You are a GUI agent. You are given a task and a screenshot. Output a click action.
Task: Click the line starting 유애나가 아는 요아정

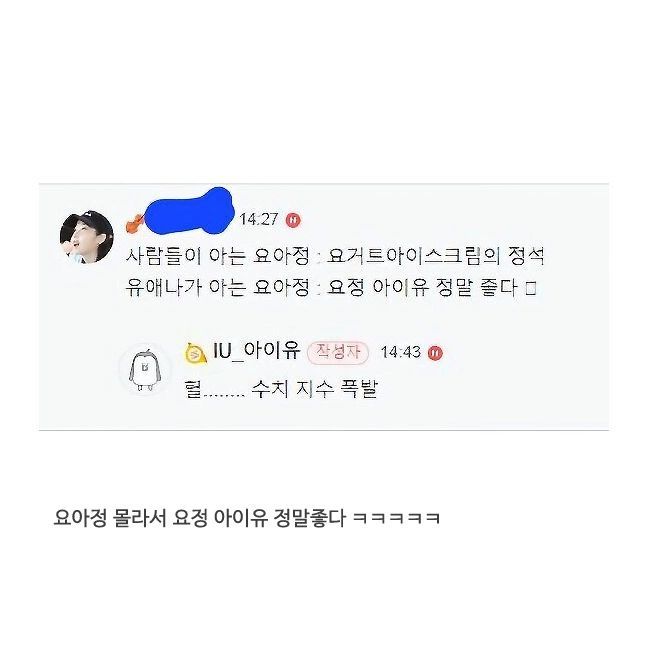click(331, 287)
